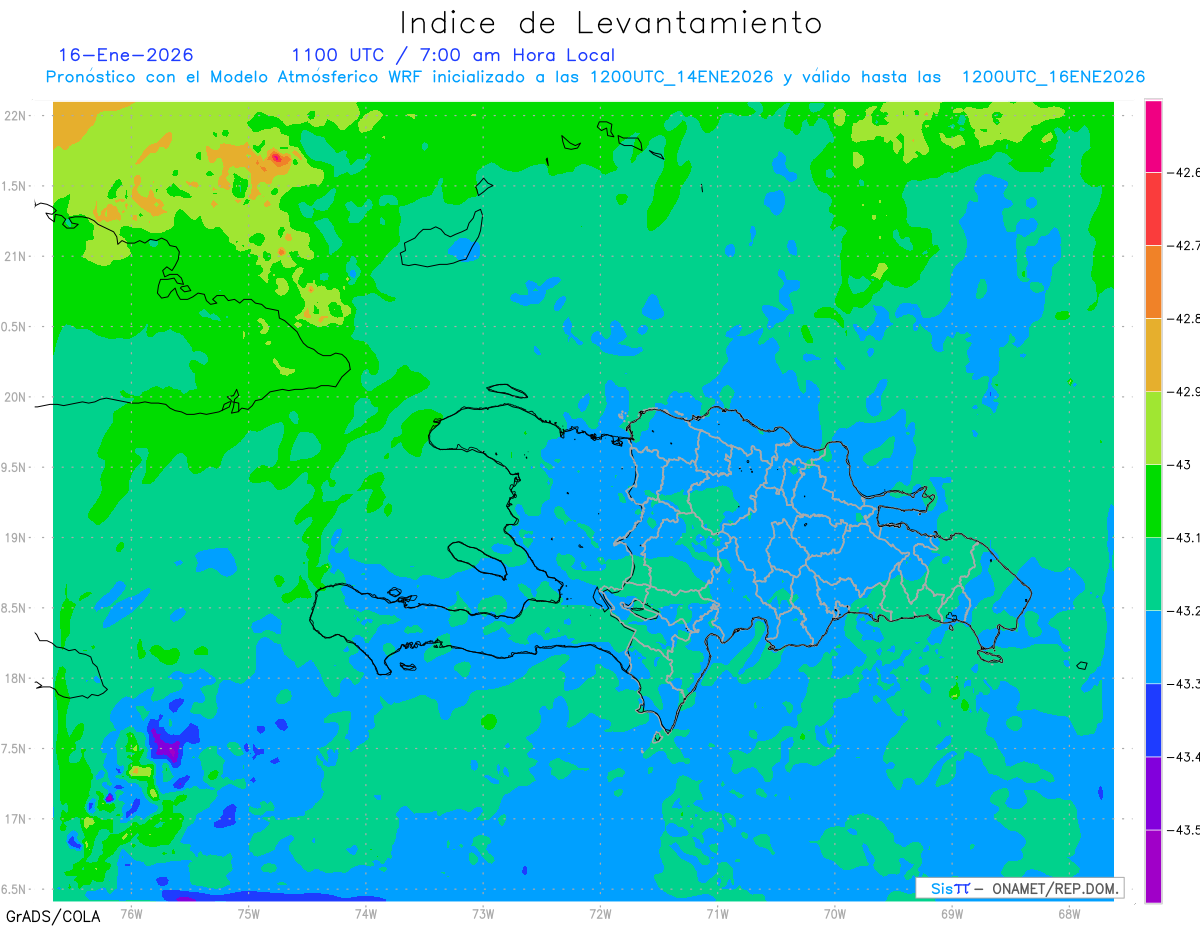Pick the yellow-orange legend segment below -42.8

point(1153,354)
